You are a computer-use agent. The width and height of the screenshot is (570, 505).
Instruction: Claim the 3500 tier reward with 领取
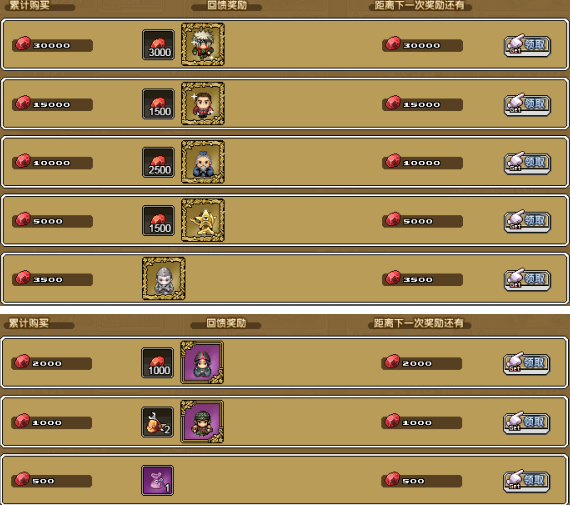[527, 280]
